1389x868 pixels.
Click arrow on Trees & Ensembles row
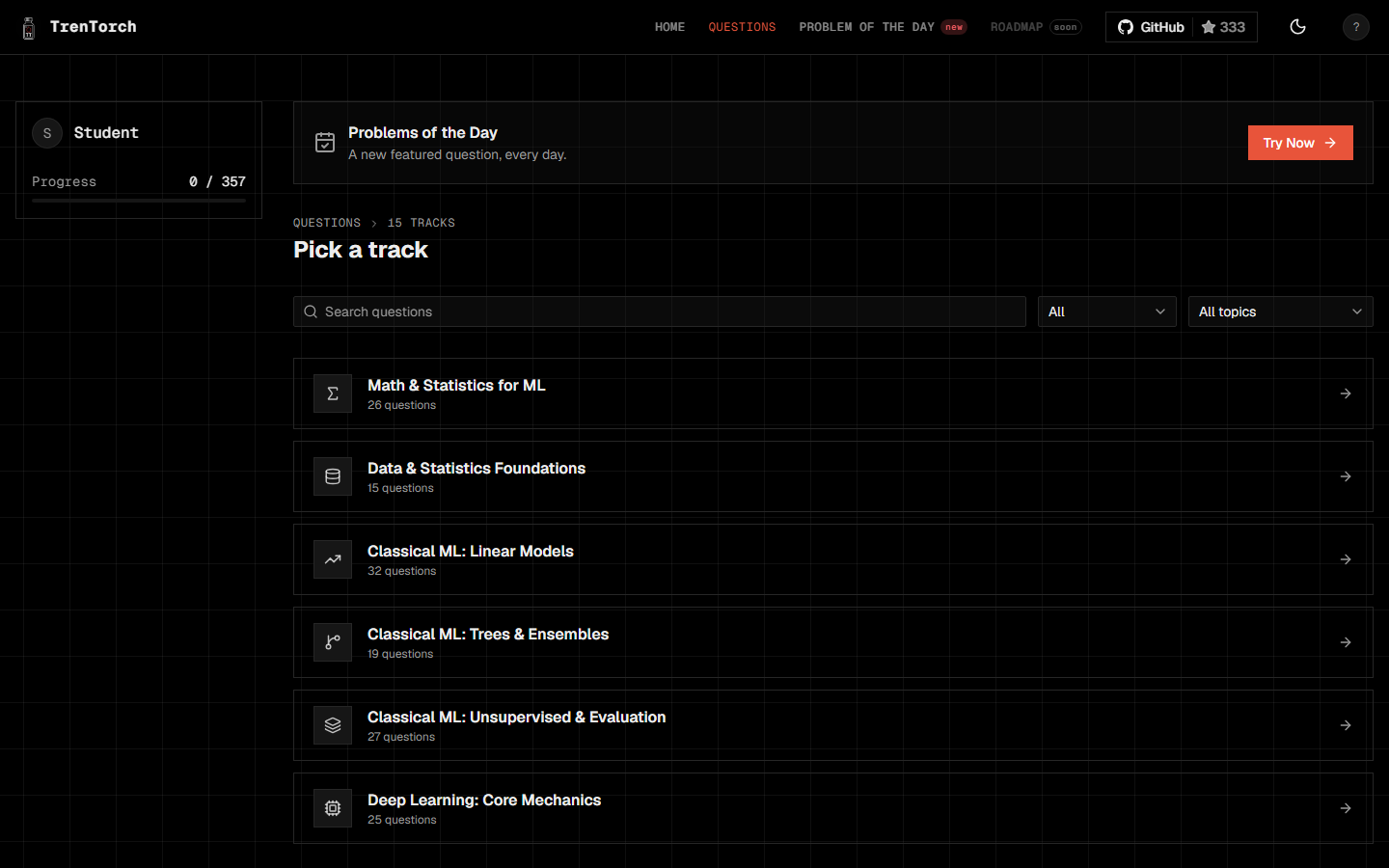[x=1346, y=642]
